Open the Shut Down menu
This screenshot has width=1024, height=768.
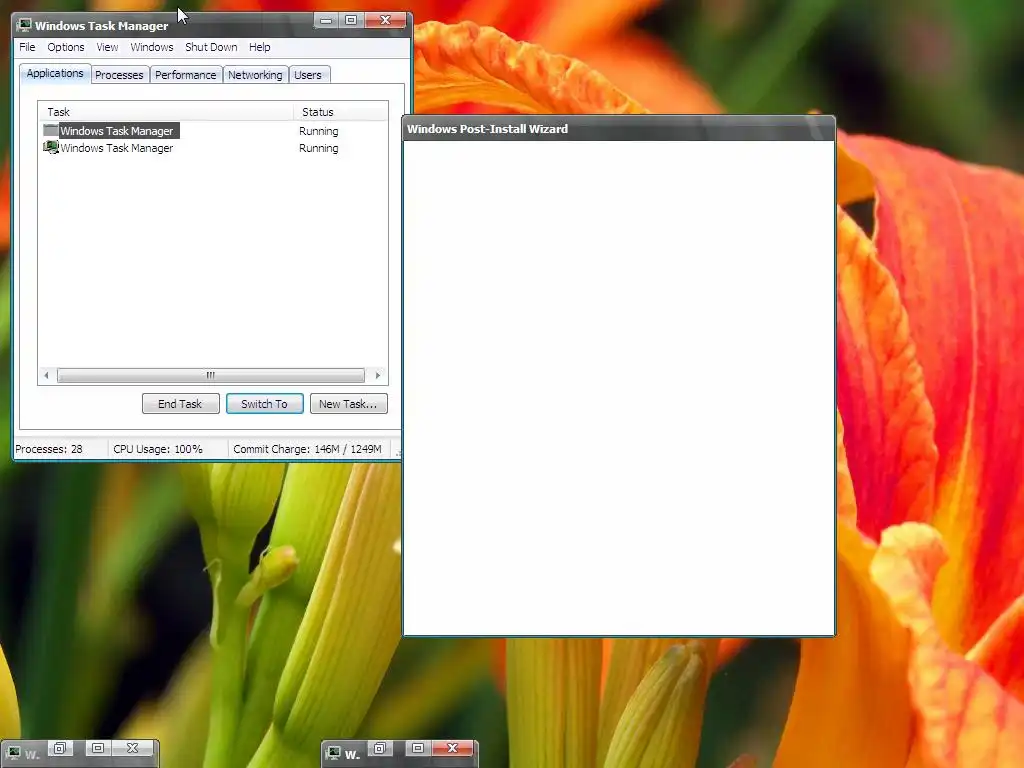point(211,47)
